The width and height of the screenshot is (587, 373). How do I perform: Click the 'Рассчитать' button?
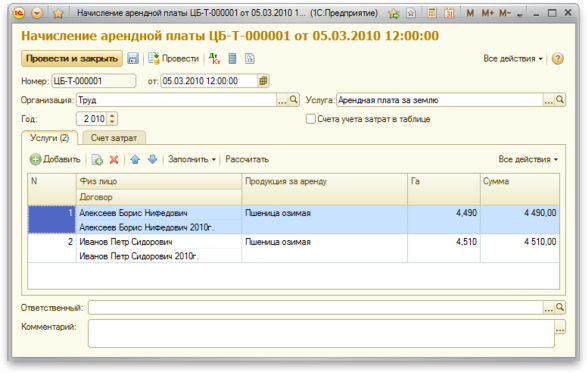[x=247, y=160]
